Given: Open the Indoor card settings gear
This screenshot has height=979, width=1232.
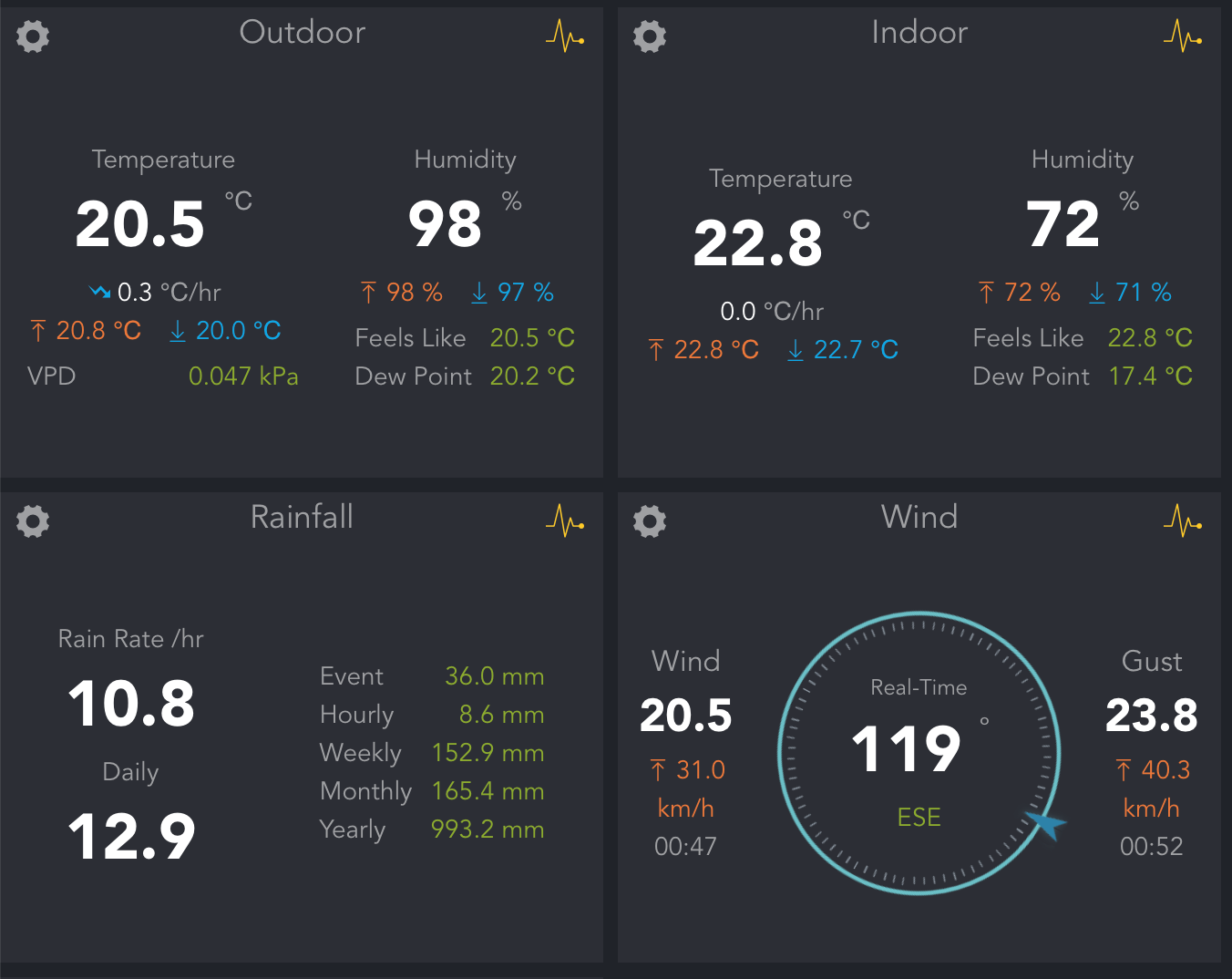Looking at the screenshot, I should [650, 36].
